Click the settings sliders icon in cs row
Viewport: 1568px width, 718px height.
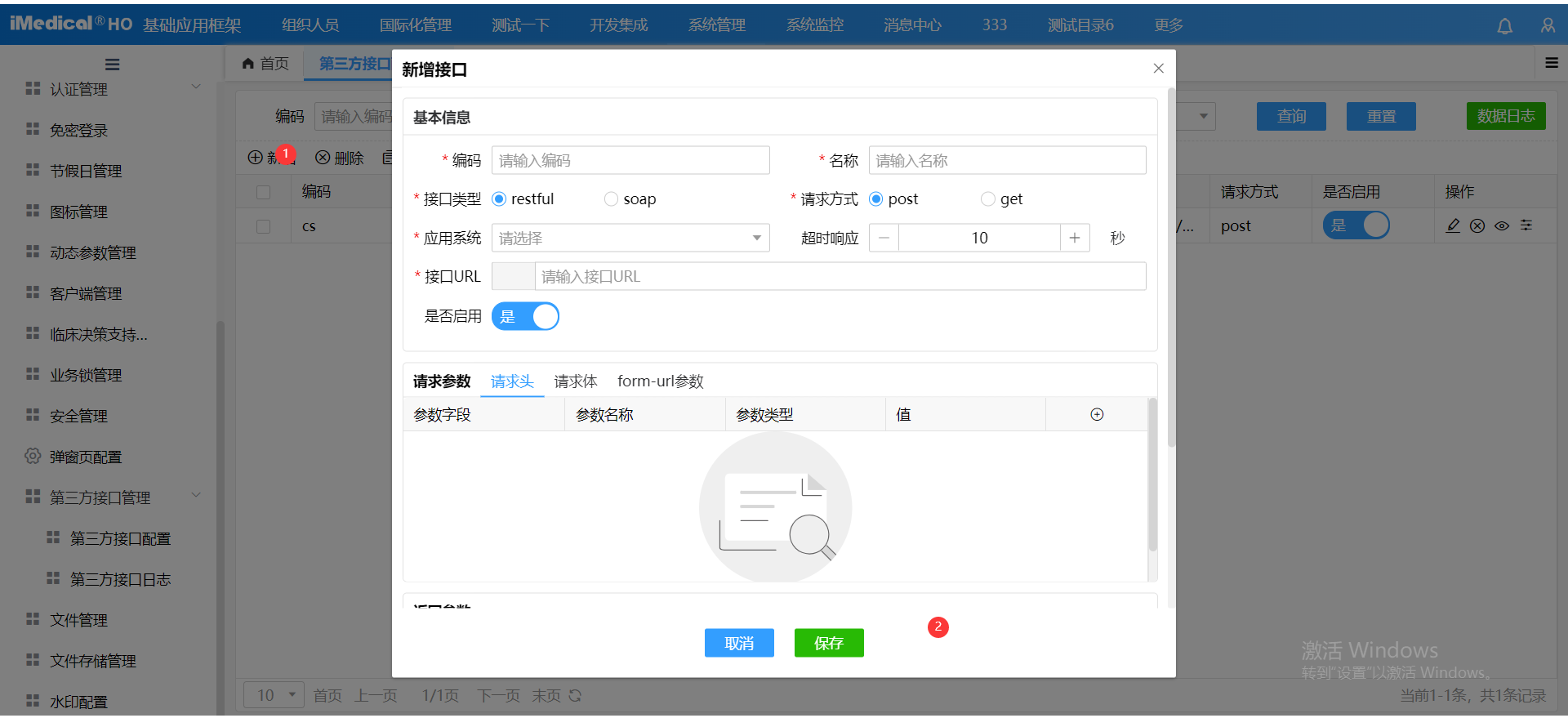1526,225
